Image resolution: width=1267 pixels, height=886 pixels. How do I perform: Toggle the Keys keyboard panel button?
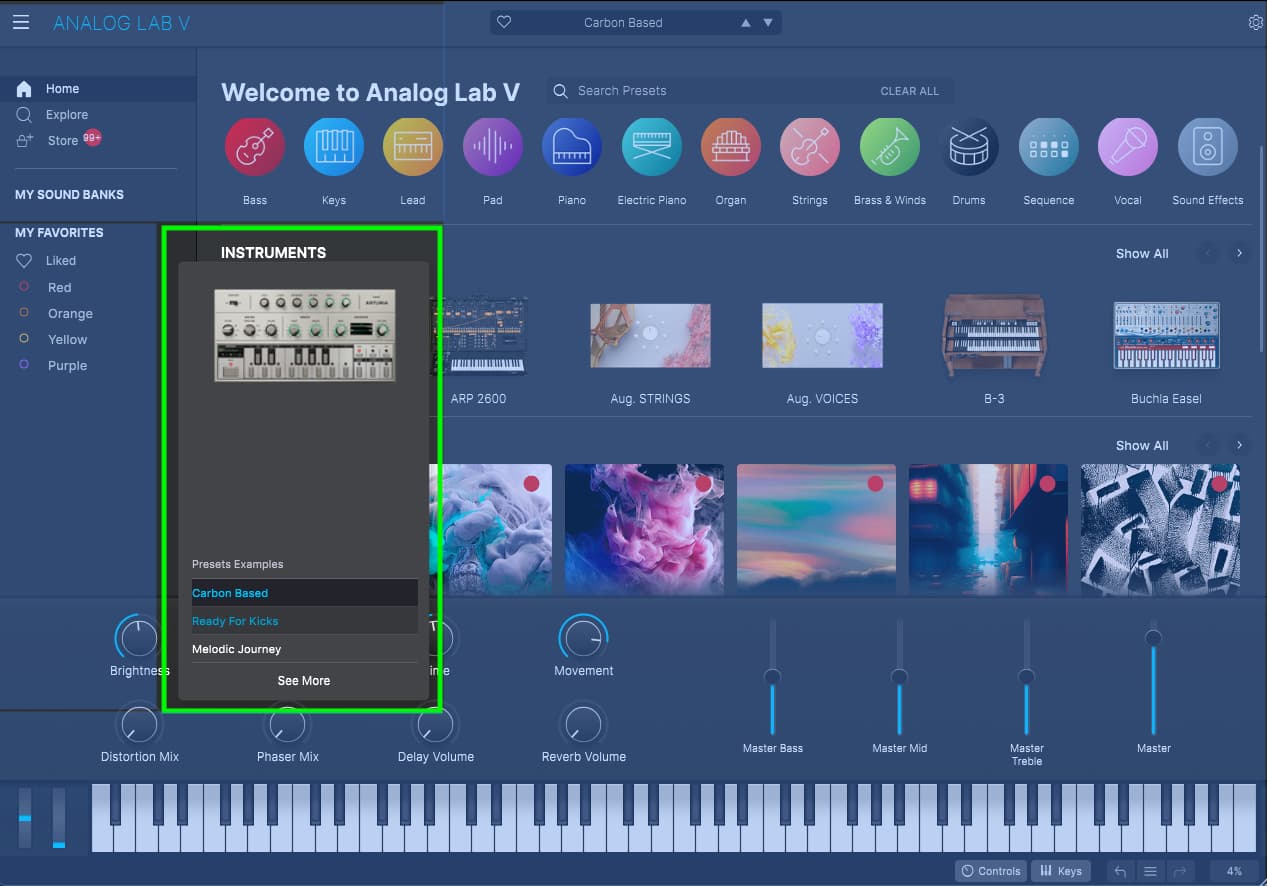pyautogui.click(x=1061, y=871)
